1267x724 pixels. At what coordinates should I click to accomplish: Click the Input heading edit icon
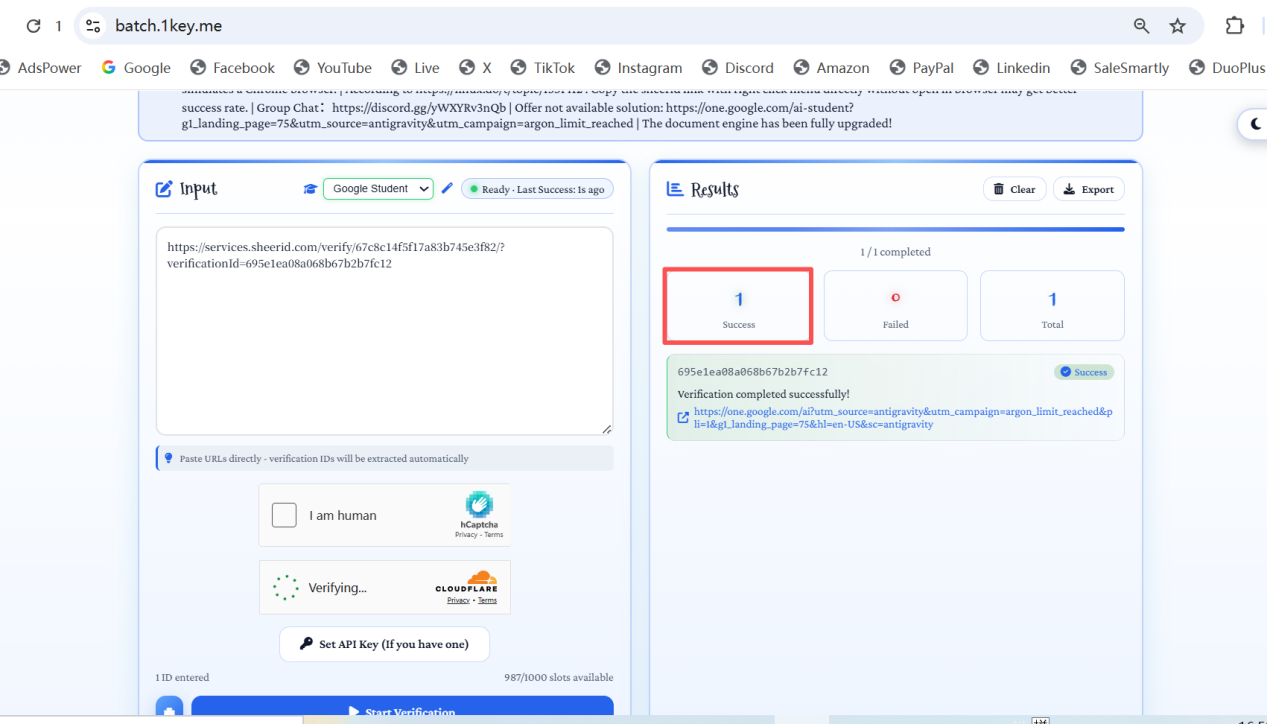tap(164, 189)
